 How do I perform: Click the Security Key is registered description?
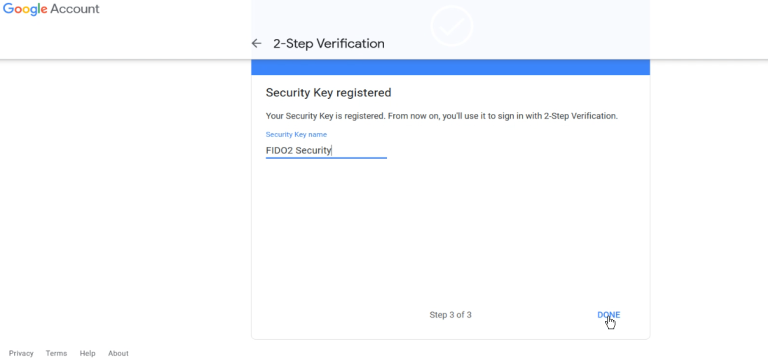(441, 116)
